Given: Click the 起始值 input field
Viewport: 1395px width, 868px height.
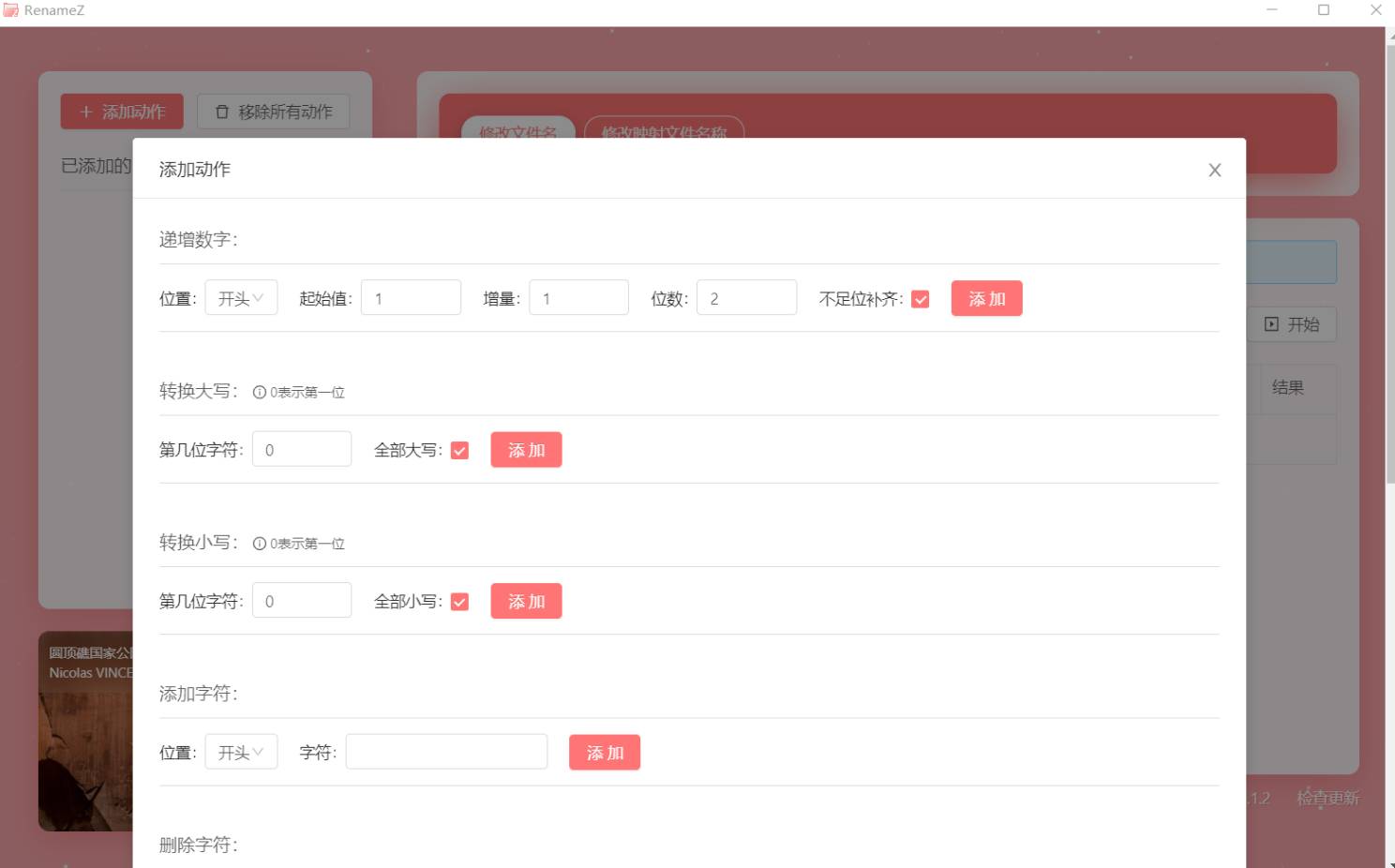Looking at the screenshot, I should point(411,298).
